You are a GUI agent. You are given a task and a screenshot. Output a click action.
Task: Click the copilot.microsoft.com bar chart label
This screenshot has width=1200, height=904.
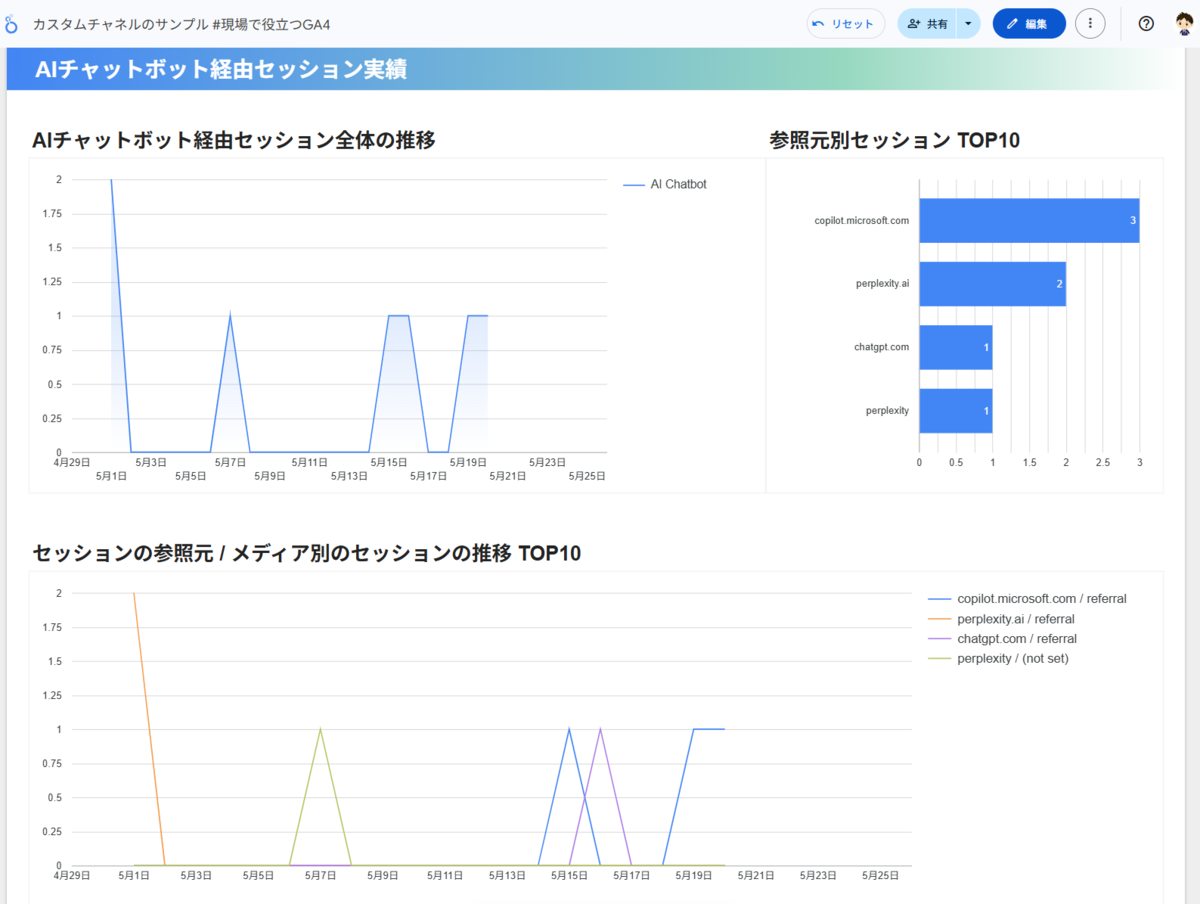point(862,220)
